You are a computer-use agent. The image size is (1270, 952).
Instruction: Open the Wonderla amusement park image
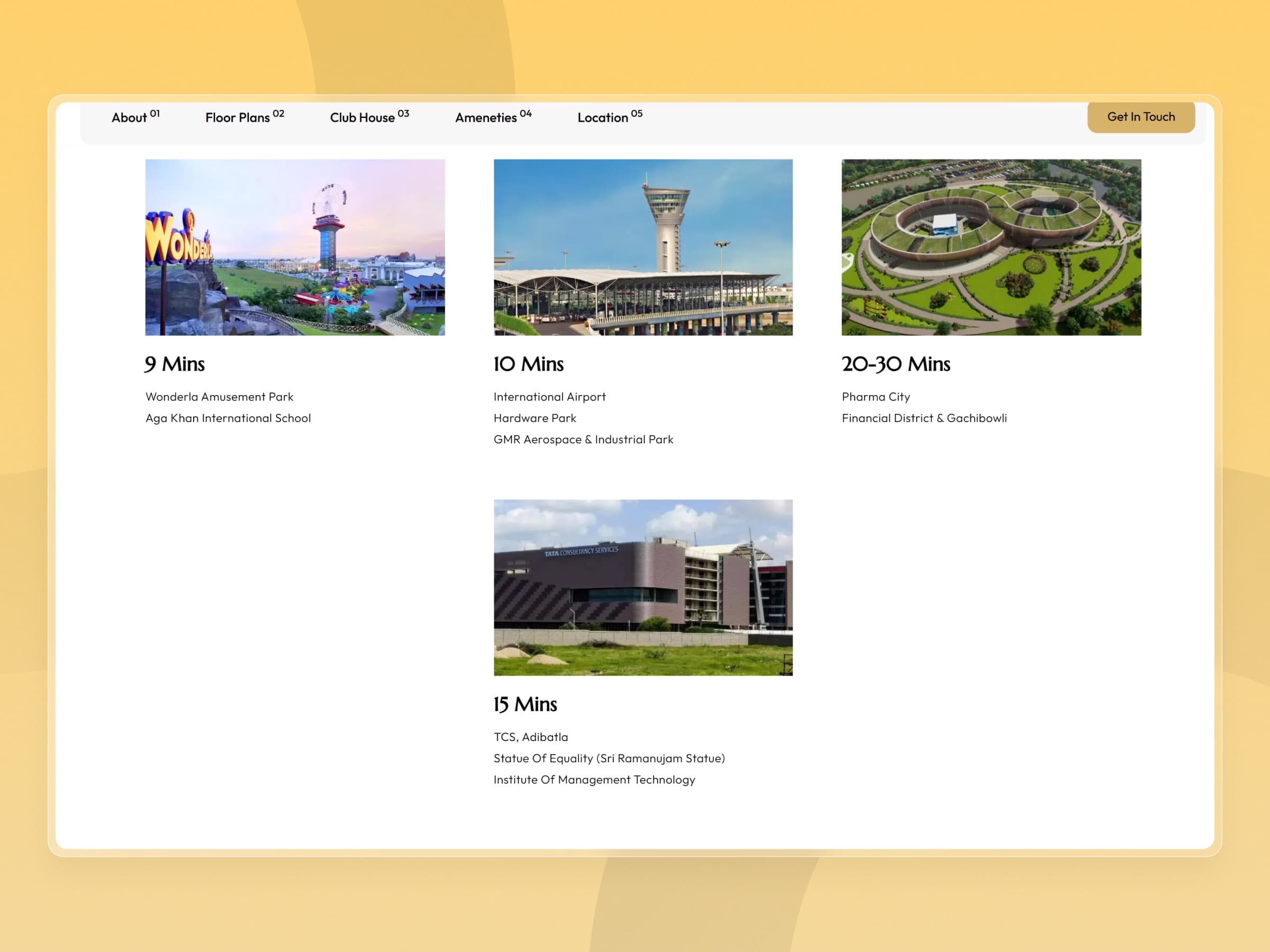click(x=295, y=248)
